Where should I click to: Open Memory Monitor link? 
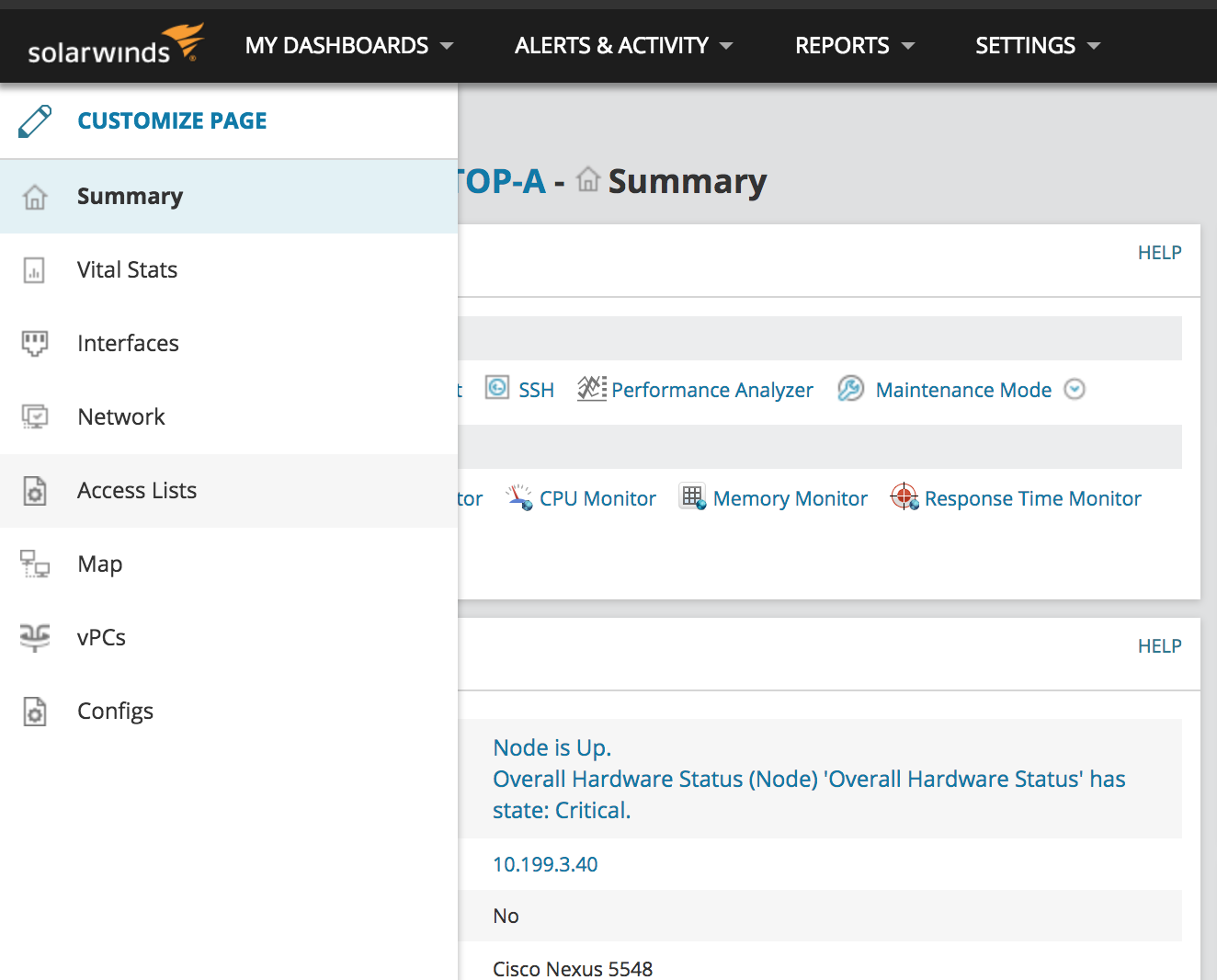(x=790, y=499)
